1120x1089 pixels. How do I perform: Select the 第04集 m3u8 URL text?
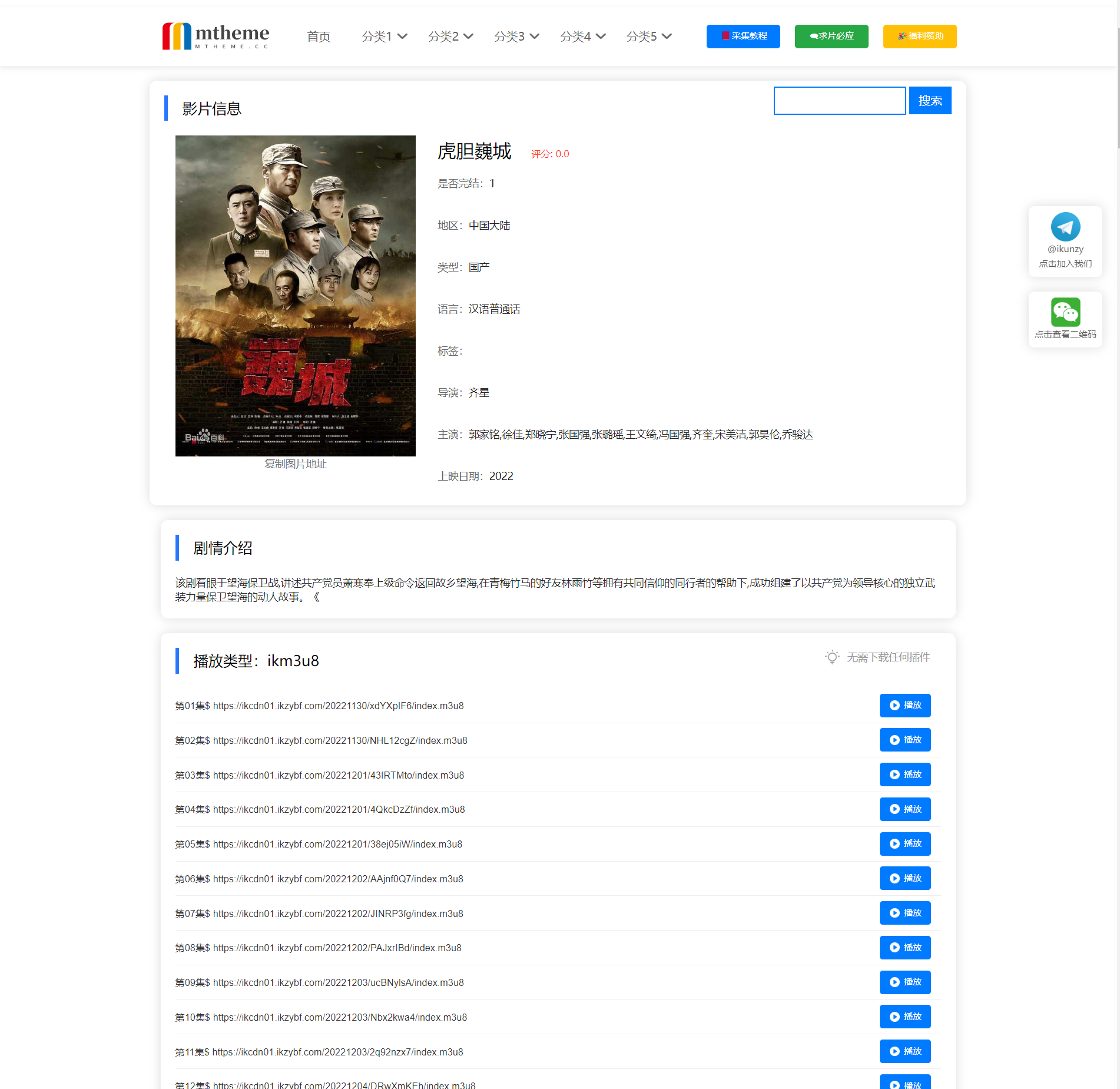(339, 810)
